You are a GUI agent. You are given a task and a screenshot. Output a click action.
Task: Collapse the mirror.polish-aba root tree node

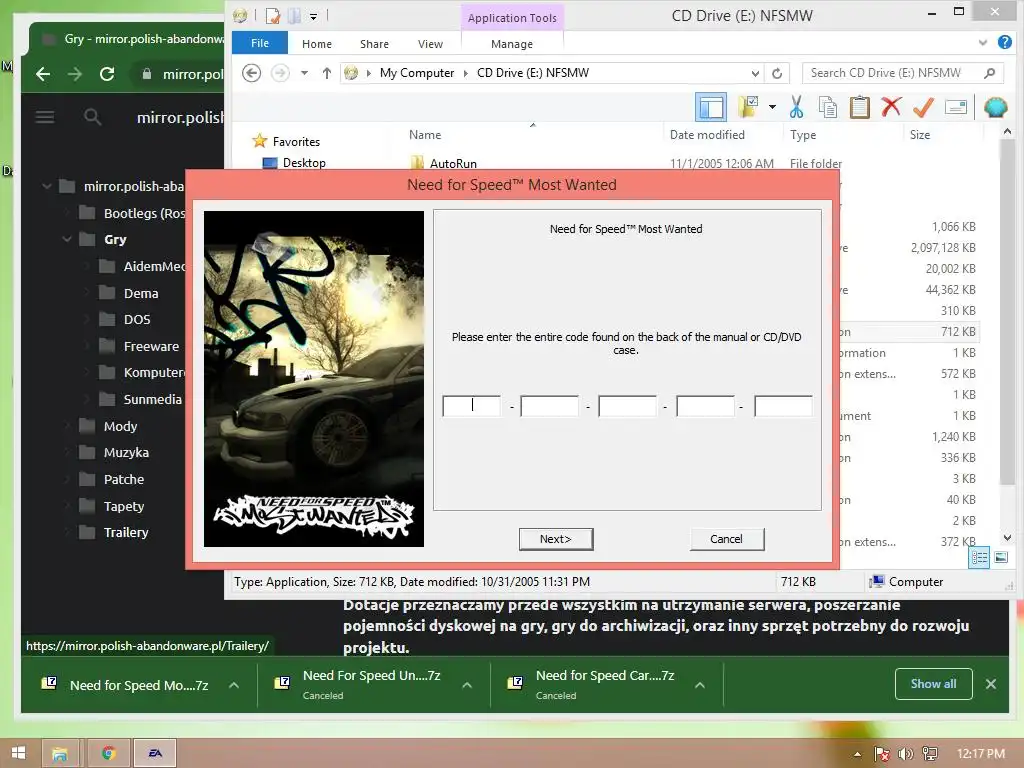tap(47, 186)
